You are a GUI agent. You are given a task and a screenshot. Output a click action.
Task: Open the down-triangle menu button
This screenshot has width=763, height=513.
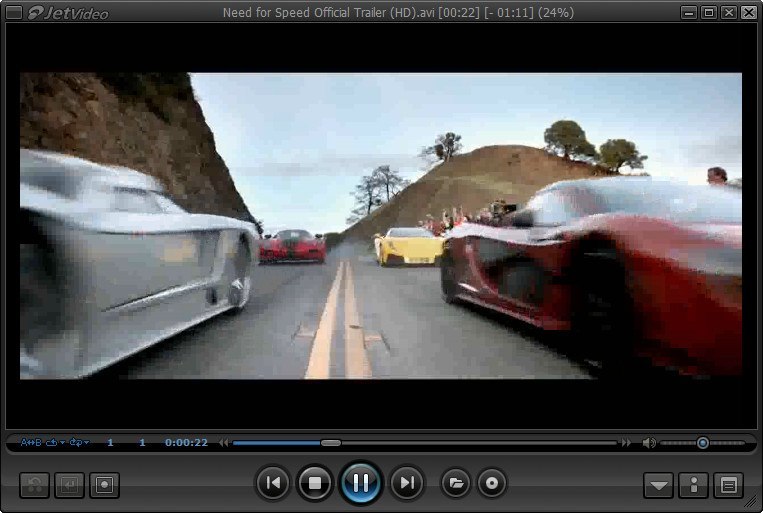(659, 485)
